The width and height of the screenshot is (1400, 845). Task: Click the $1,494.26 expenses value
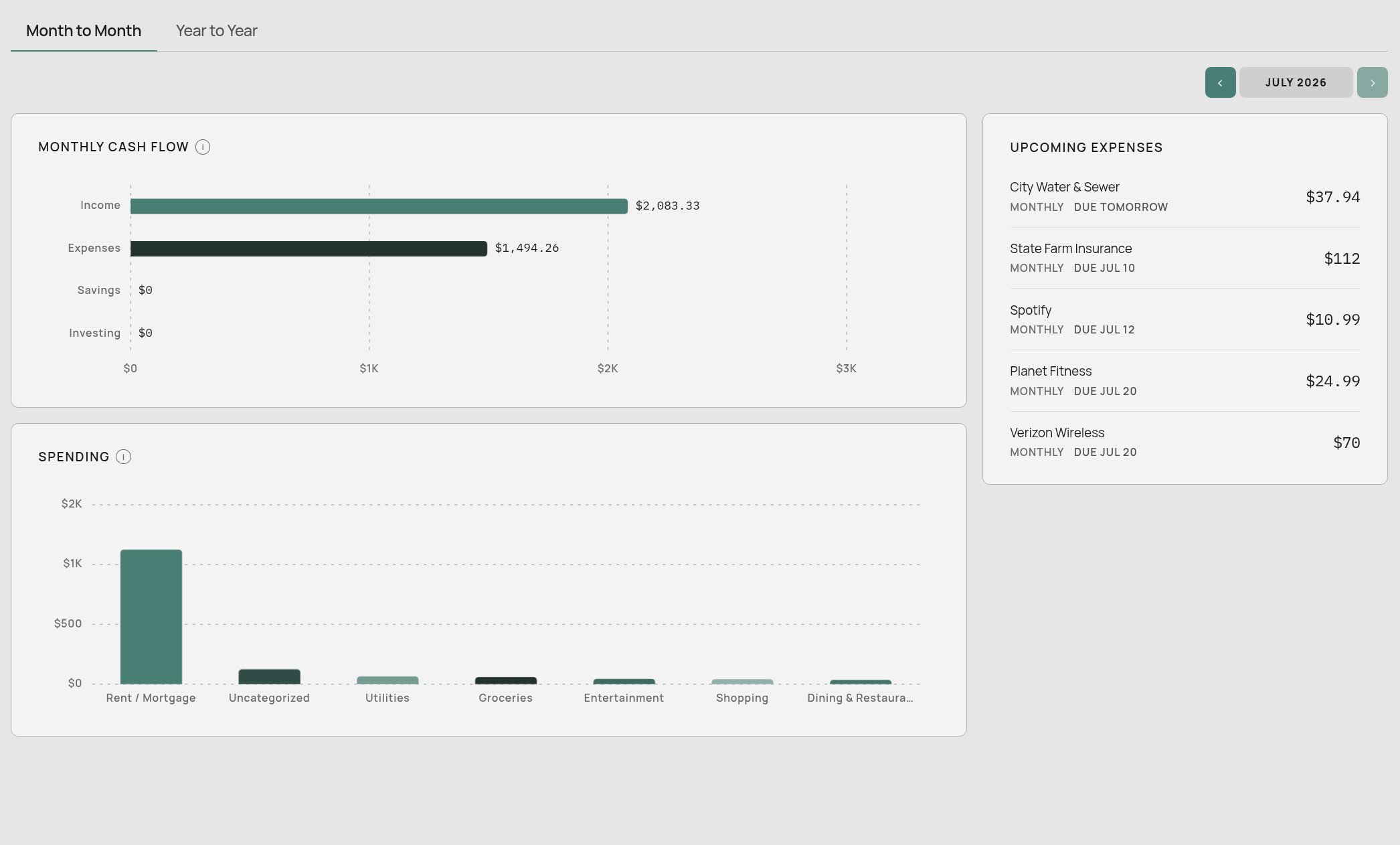tap(527, 248)
